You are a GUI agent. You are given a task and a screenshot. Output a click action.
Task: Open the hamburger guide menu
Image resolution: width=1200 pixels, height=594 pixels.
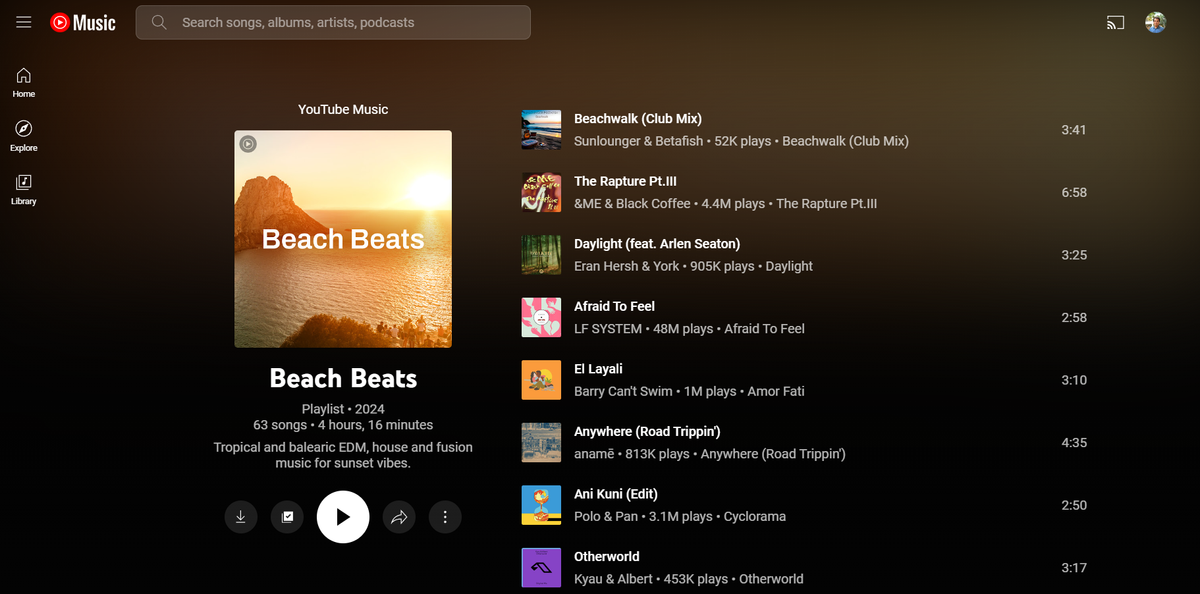[24, 22]
